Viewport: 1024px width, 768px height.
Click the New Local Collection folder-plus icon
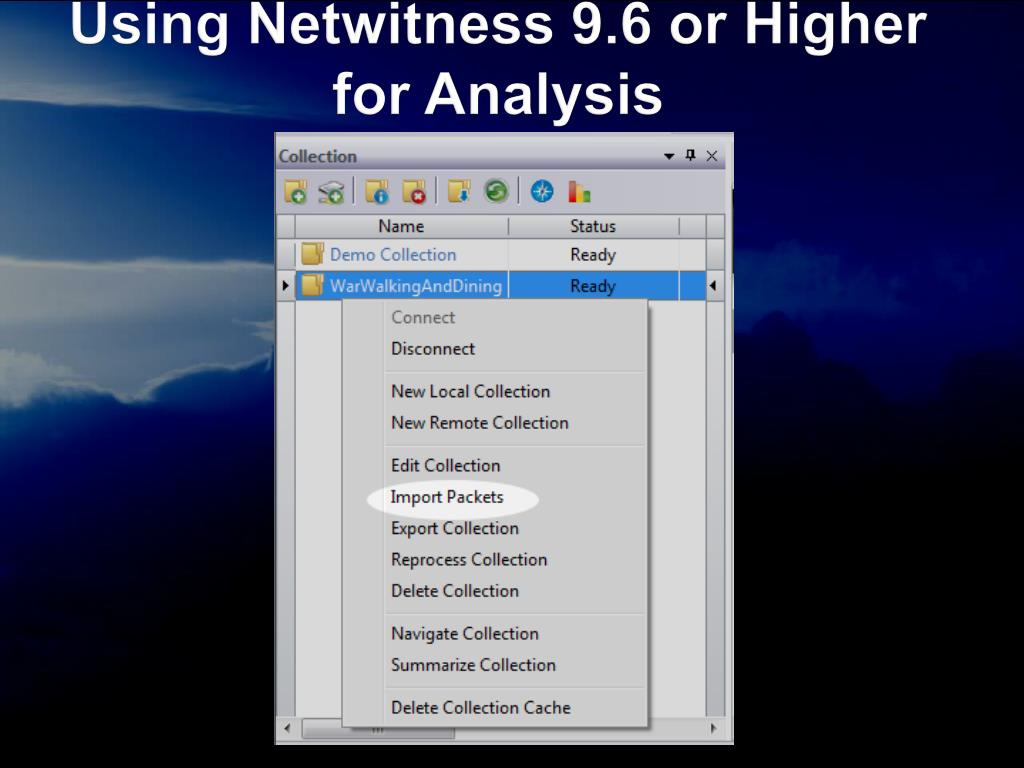(x=296, y=192)
